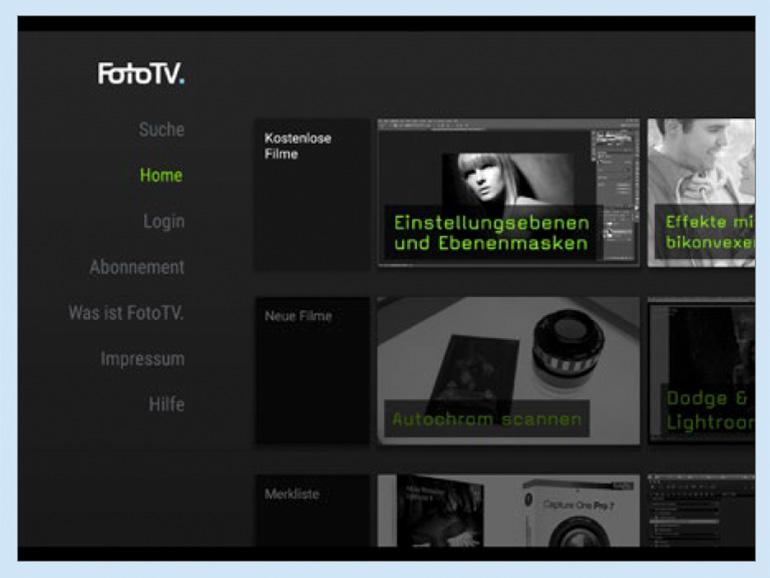Open the 'Effekte mi… bikonvexe…' video thumbnail
The image size is (770, 578).
point(701,193)
